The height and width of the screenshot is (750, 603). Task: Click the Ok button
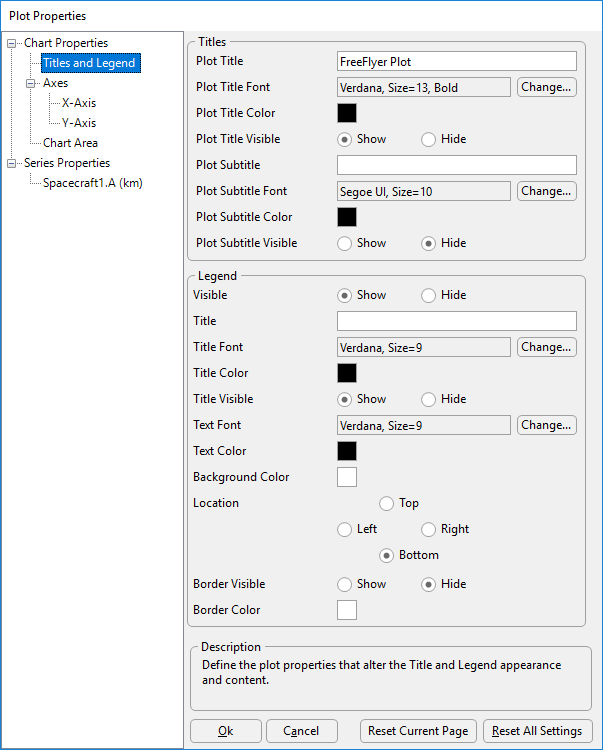click(226, 731)
